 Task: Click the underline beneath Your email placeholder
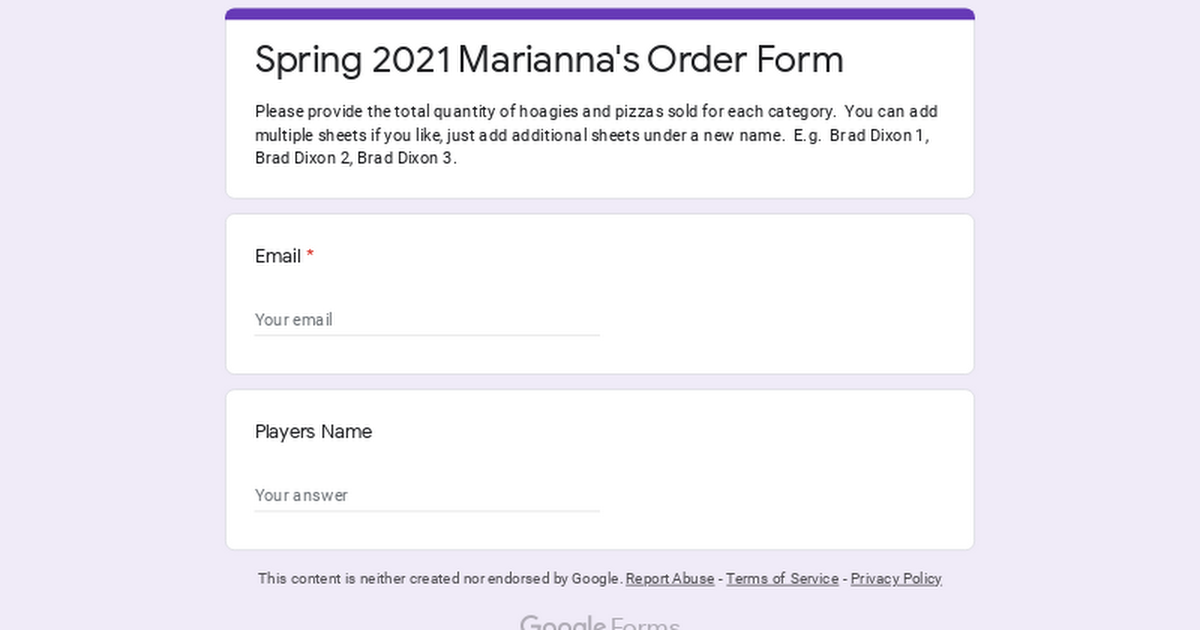click(x=427, y=335)
